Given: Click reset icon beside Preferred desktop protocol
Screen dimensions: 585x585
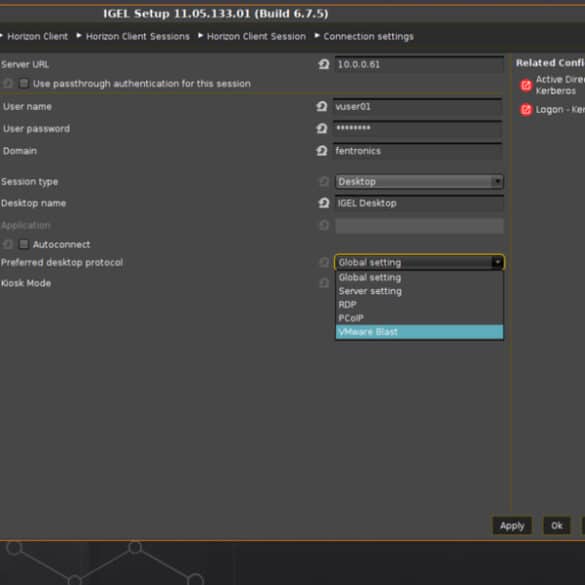Looking at the screenshot, I should pyautogui.click(x=324, y=262).
